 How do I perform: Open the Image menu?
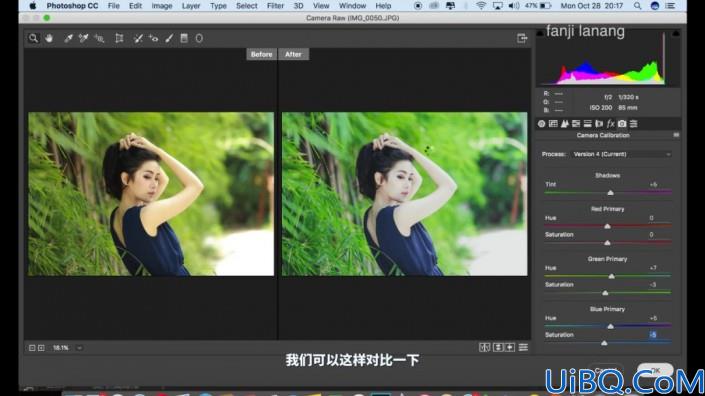[x=162, y=6]
